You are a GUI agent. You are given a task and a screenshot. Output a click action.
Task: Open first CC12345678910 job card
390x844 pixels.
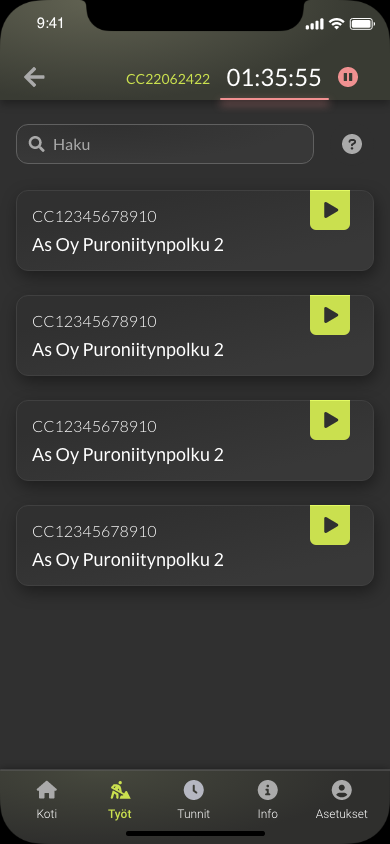[195, 230]
